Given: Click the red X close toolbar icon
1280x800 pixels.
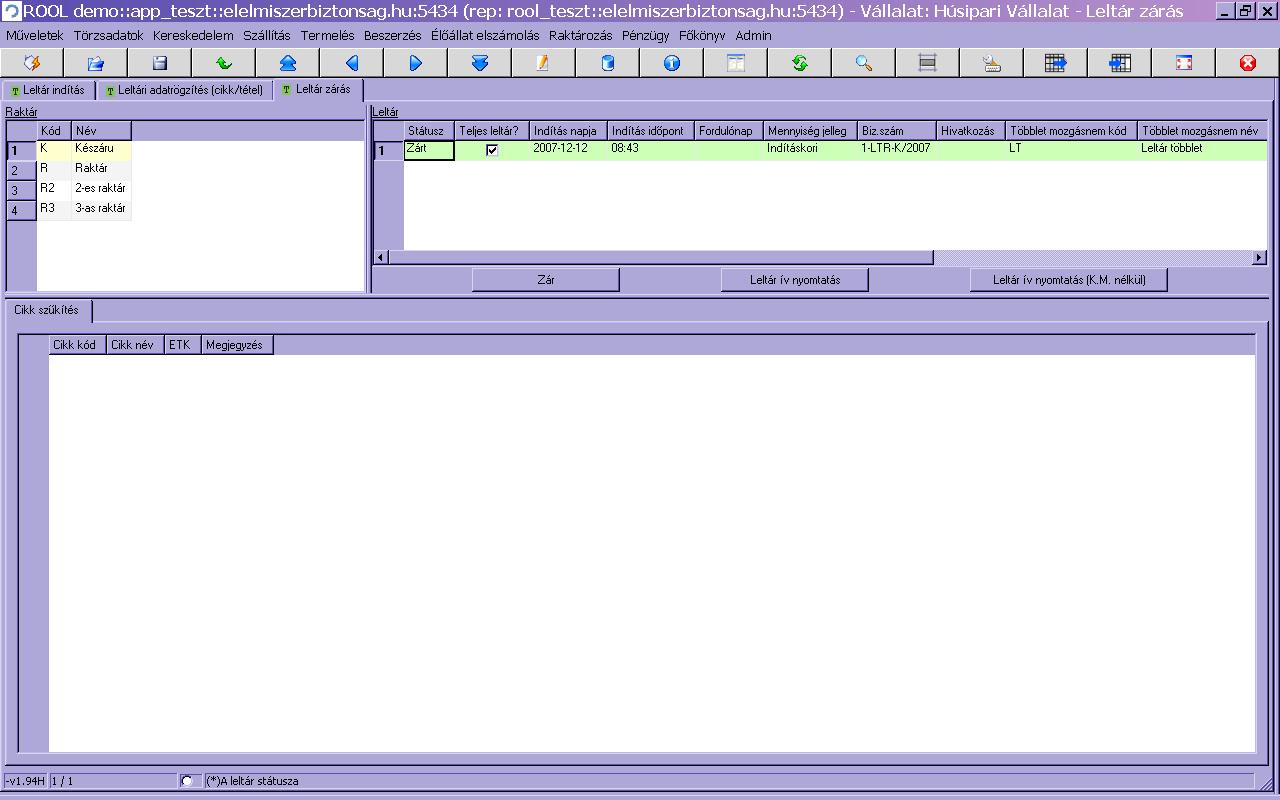Looking at the screenshot, I should tap(1248, 63).
